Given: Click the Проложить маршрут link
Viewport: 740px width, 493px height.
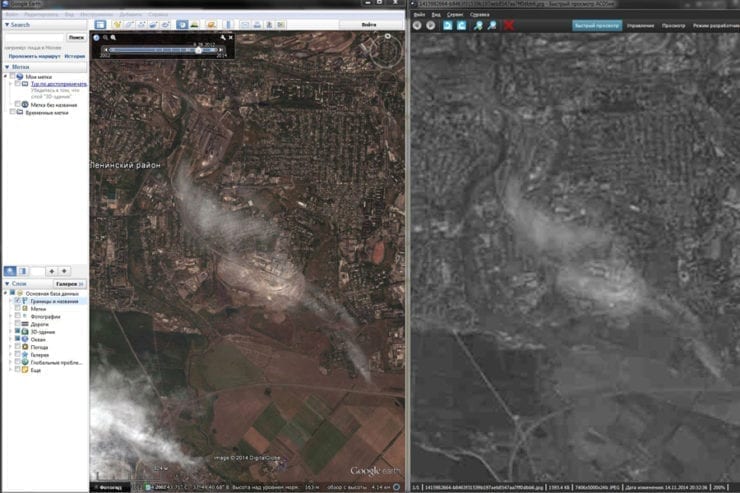Looking at the screenshot, I should pyautogui.click(x=34, y=56).
